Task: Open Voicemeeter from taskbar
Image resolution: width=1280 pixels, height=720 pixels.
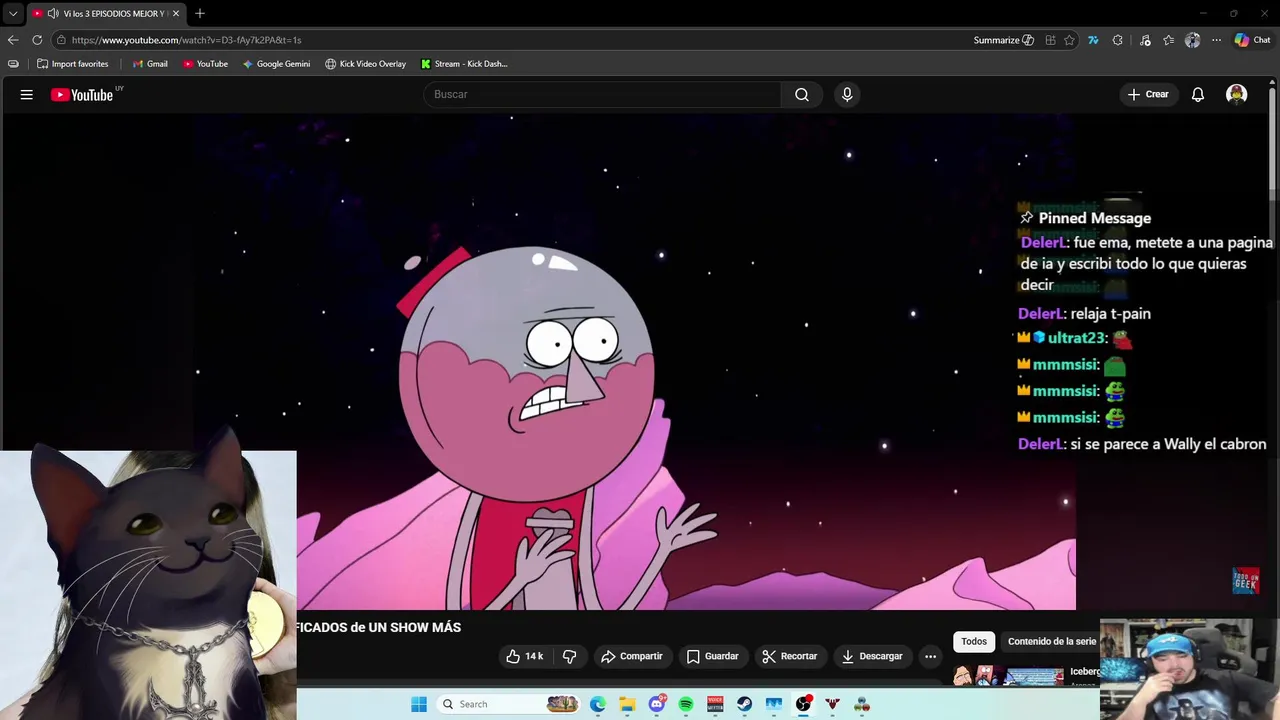Action: tap(715, 704)
